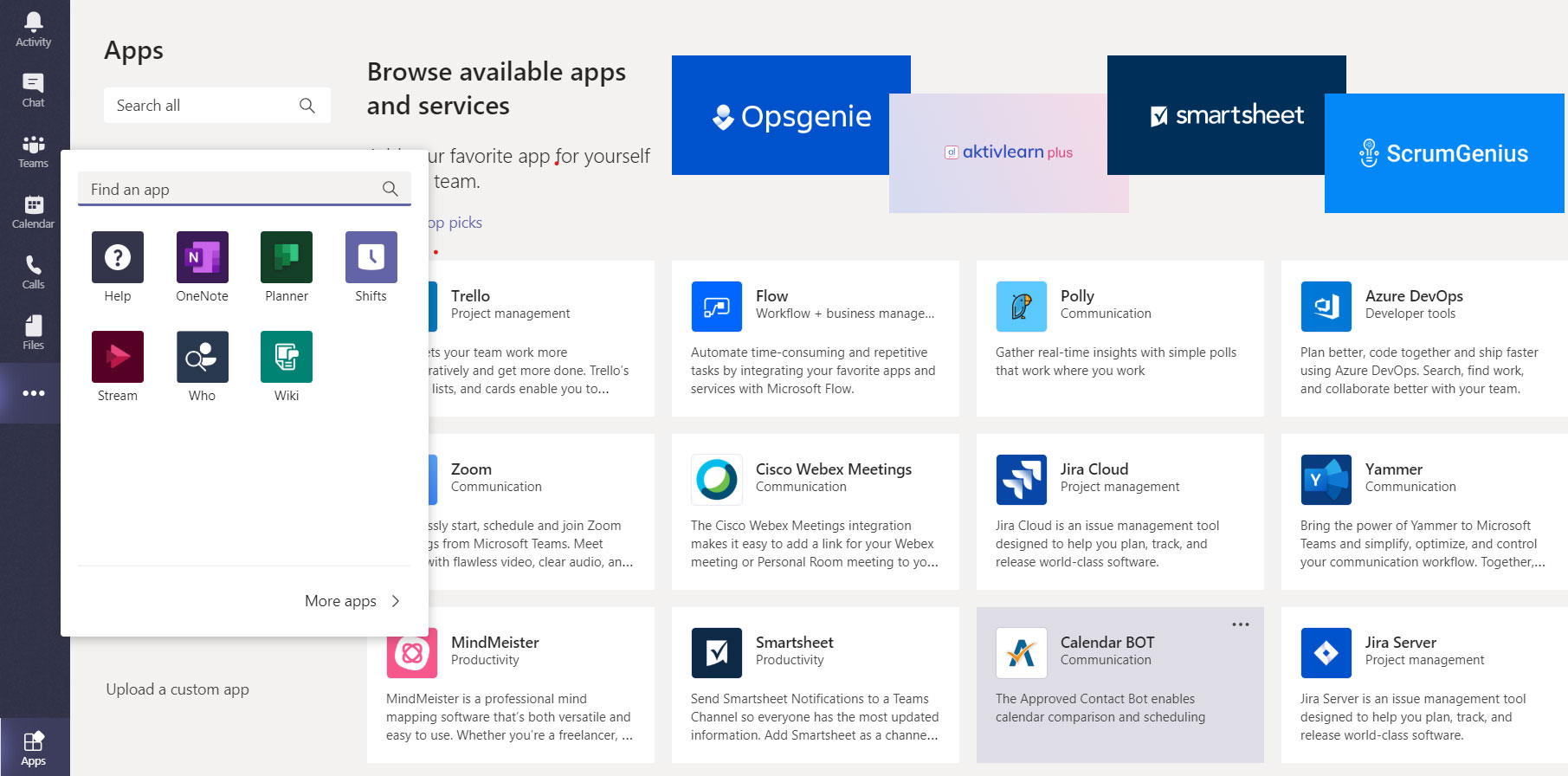Click the Polly parrot icon
The height and width of the screenshot is (776, 1568).
click(1022, 307)
